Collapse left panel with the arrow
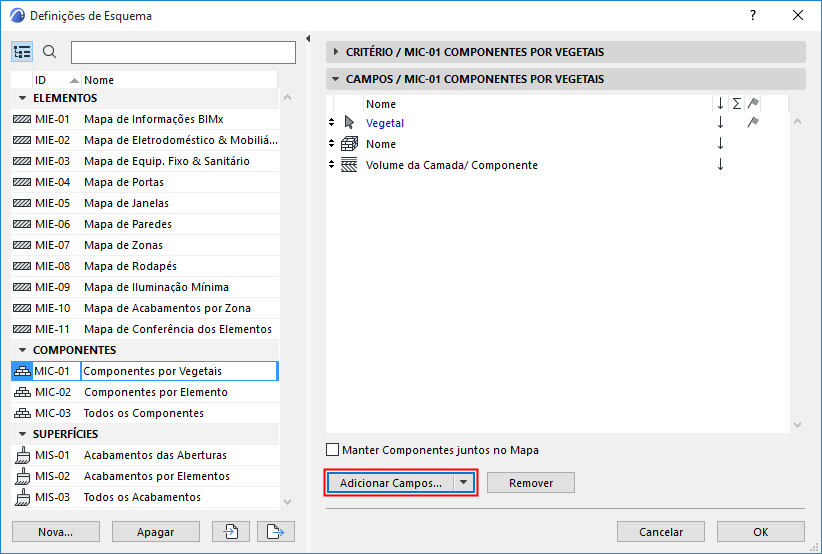The width and height of the screenshot is (822, 554). (x=308, y=38)
